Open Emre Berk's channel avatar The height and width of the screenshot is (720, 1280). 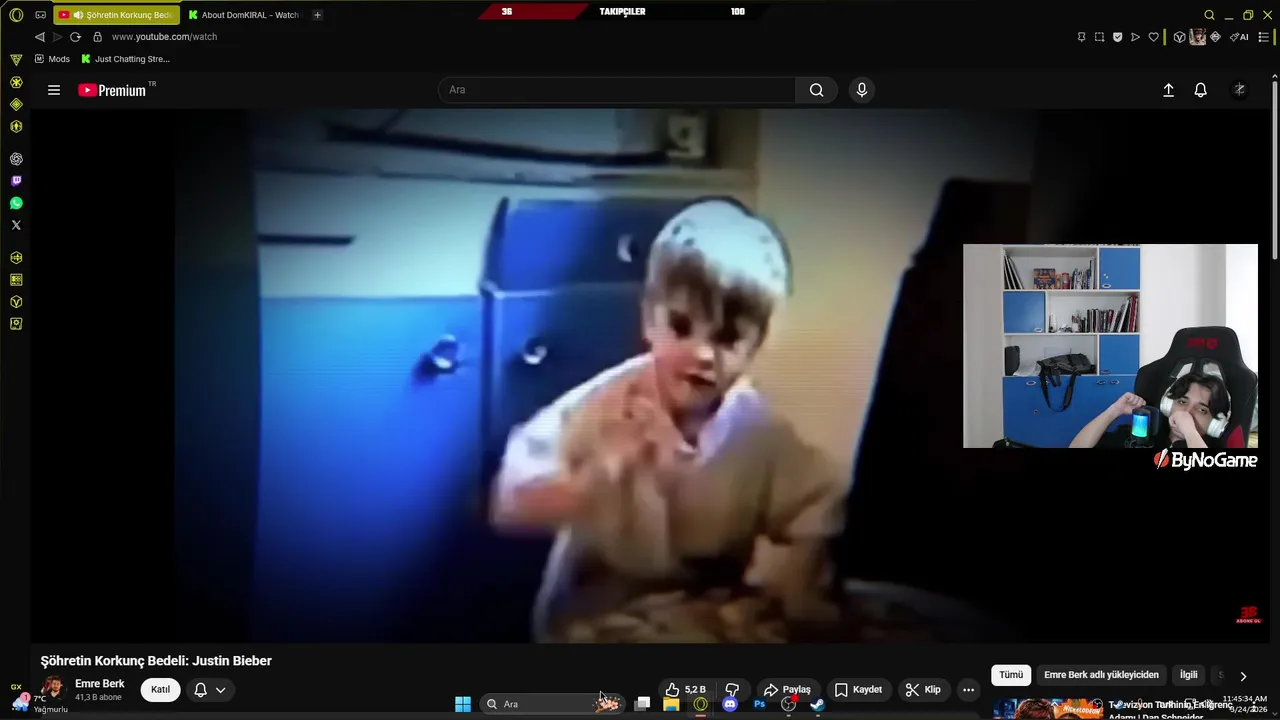pyautogui.click(x=52, y=689)
